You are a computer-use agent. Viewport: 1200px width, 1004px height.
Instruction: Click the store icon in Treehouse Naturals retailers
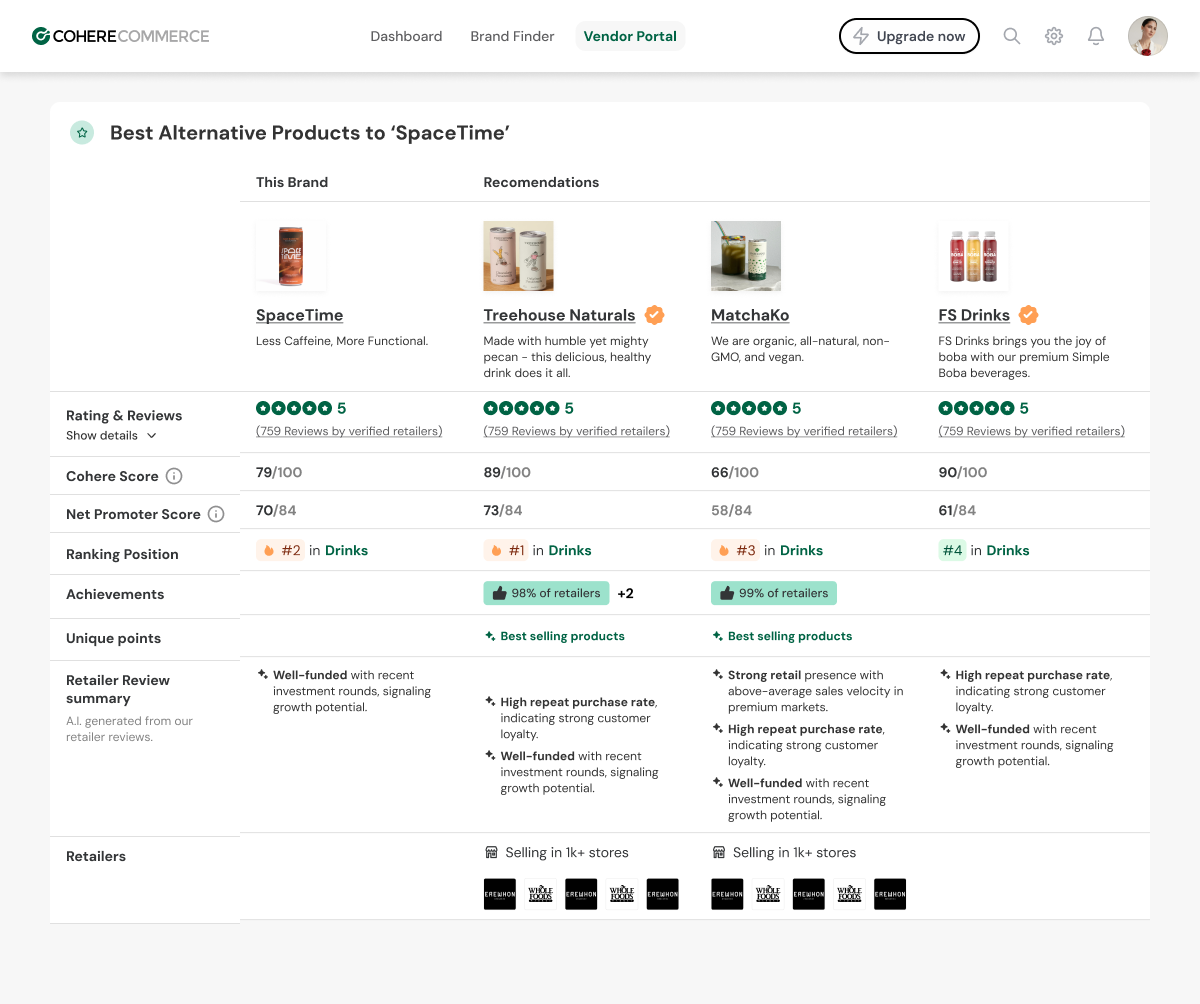[491, 853]
